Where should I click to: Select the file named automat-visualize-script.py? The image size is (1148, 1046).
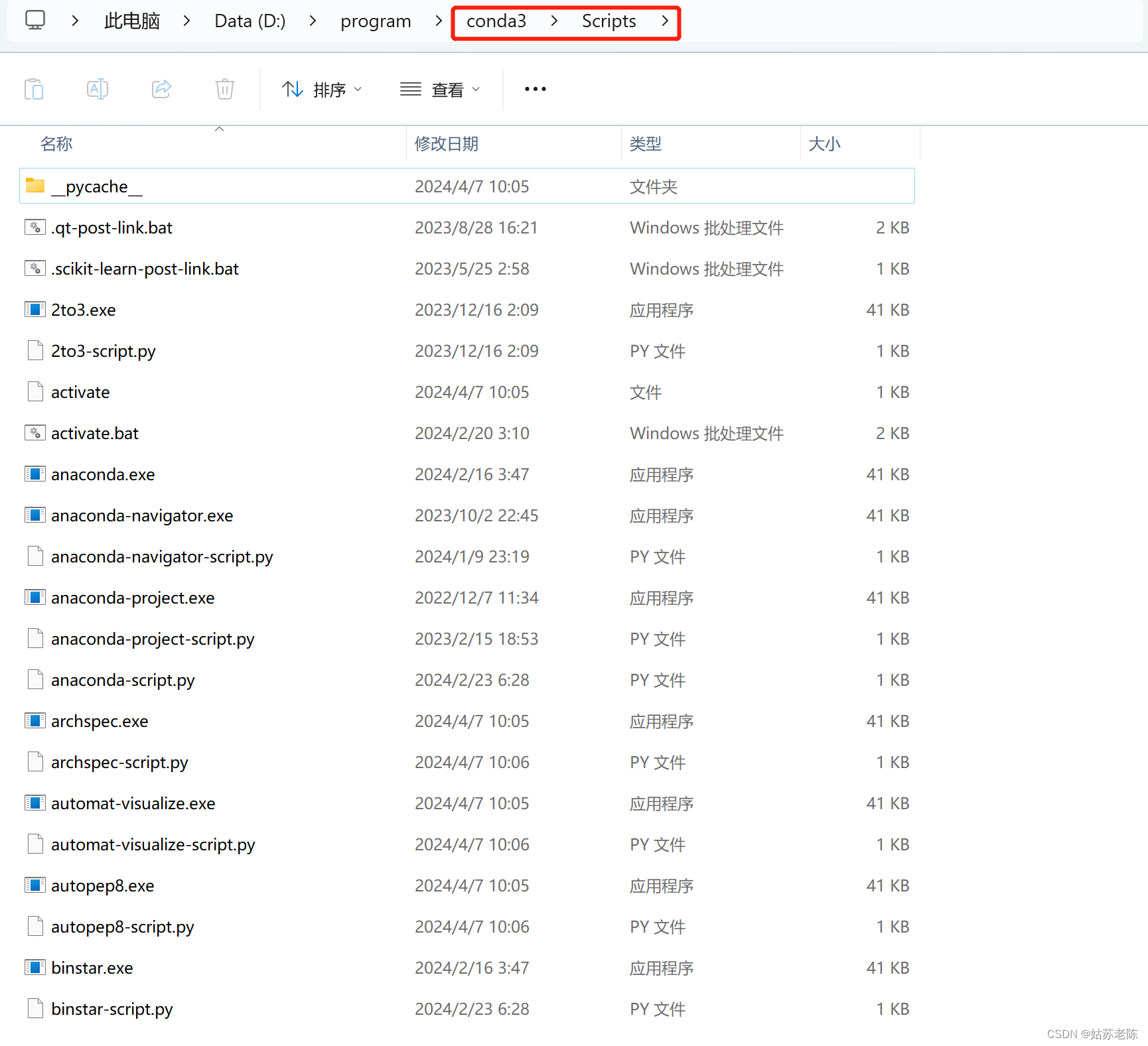(x=153, y=844)
